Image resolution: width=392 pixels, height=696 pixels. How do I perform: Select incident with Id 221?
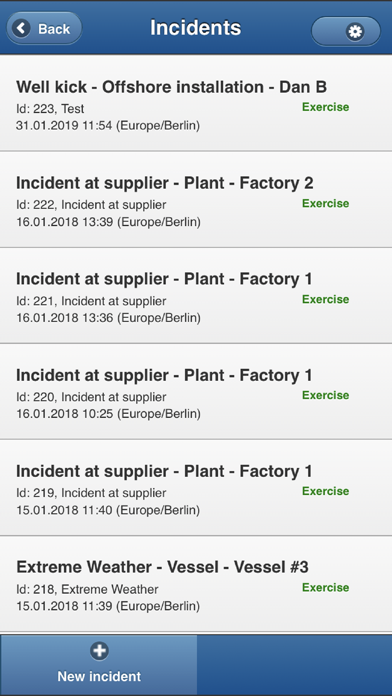pos(196,296)
